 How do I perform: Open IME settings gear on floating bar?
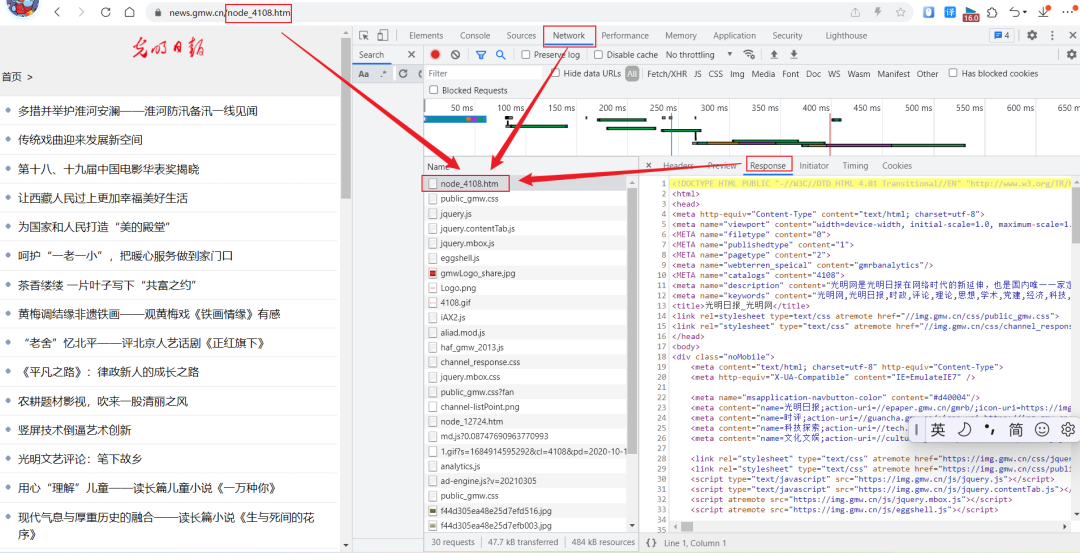click(1068, 430)
